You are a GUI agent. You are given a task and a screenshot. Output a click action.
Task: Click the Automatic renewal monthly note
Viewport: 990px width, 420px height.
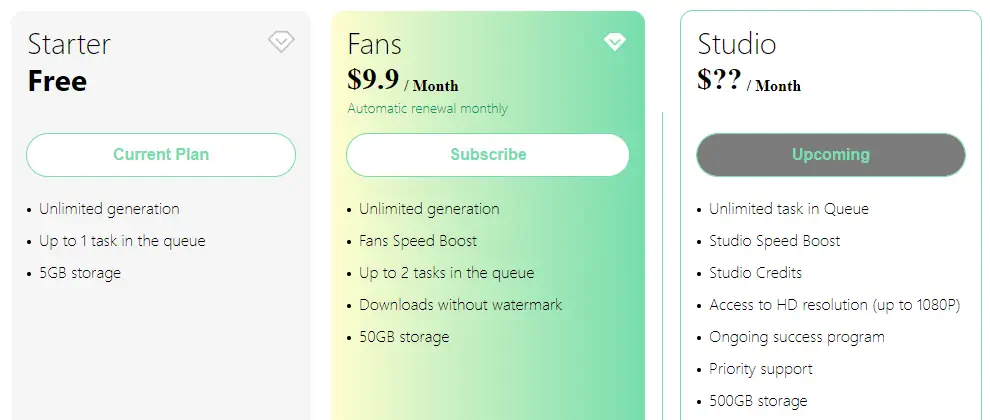tap(427, 109)
